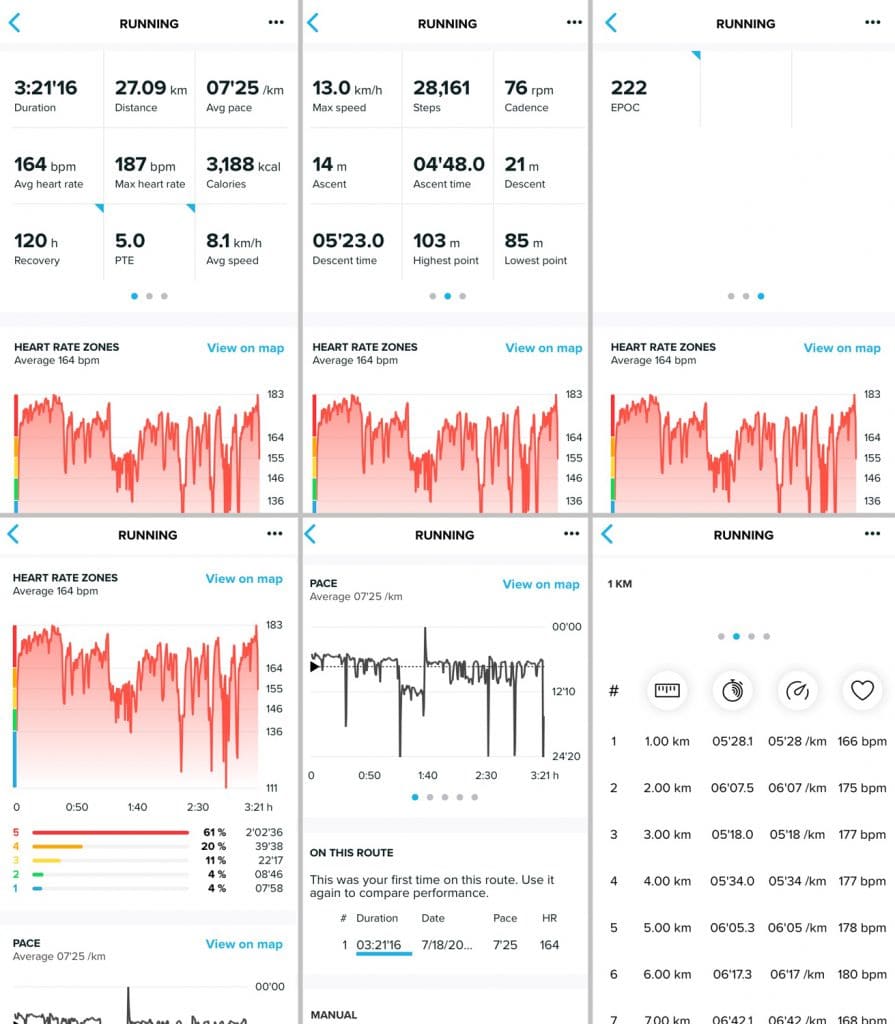Select the first page dot on the EPOC screen
The width and height of the screenshot is (895, 1024).
[731, 296]
